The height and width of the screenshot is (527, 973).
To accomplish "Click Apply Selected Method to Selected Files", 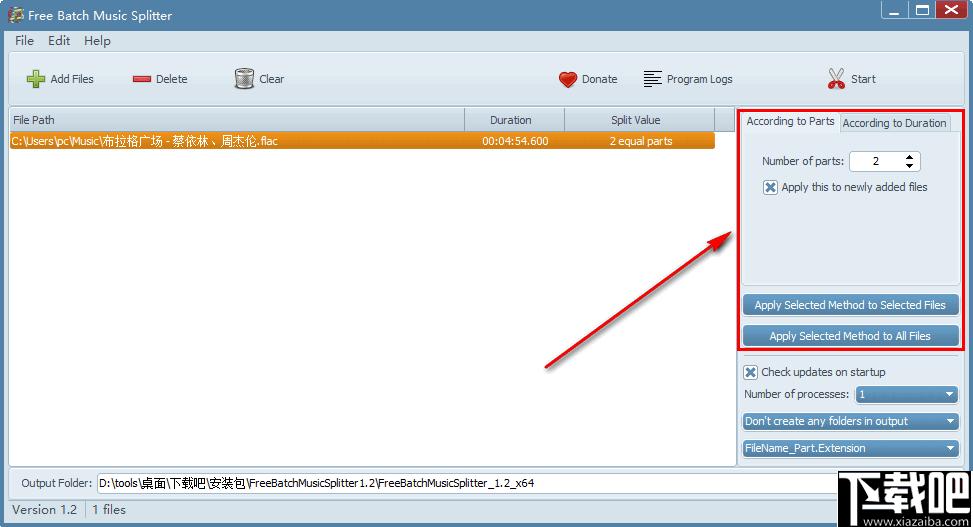I will click(850, 305).
